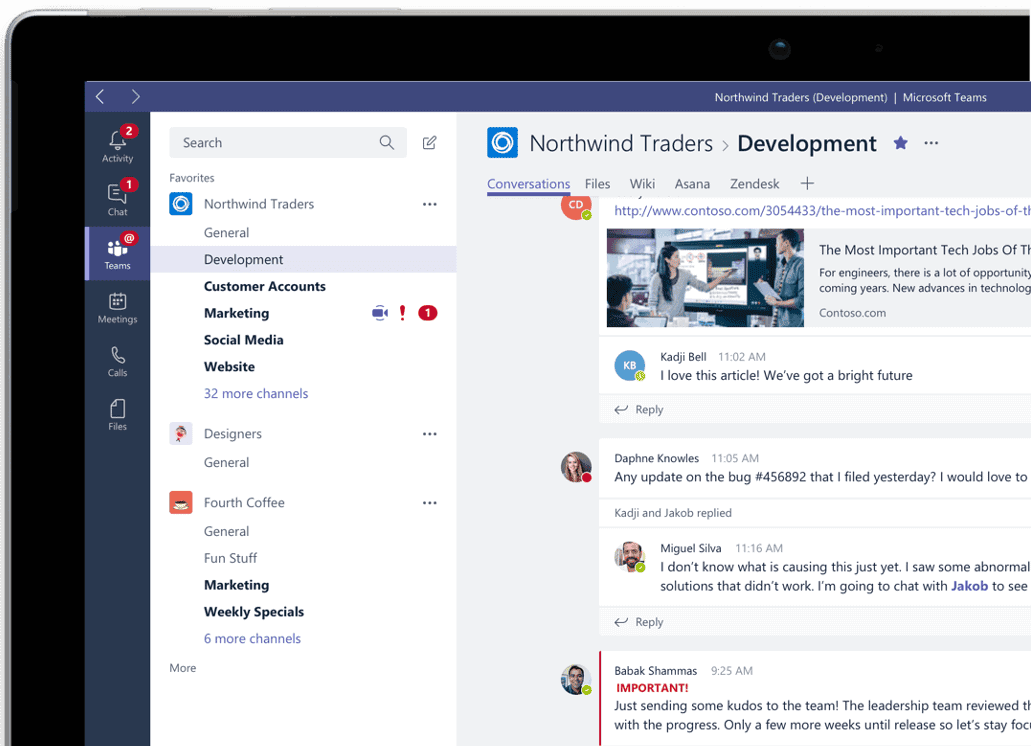Open more options for Northwind Traders team
This screenshot has width=1031, height=746.
[x=430, y=204]
